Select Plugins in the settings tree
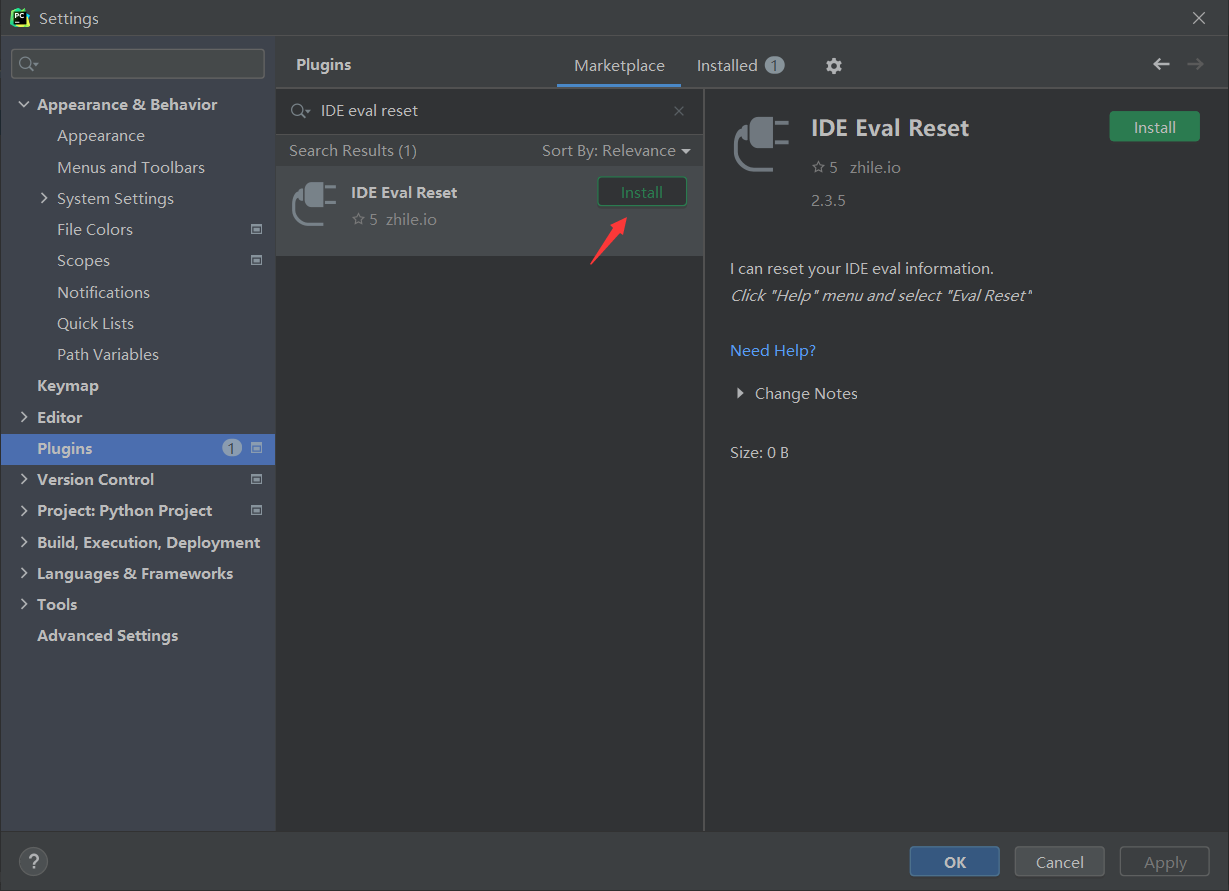The height and width of the screenshot is (891, 1229). point(138,449)
